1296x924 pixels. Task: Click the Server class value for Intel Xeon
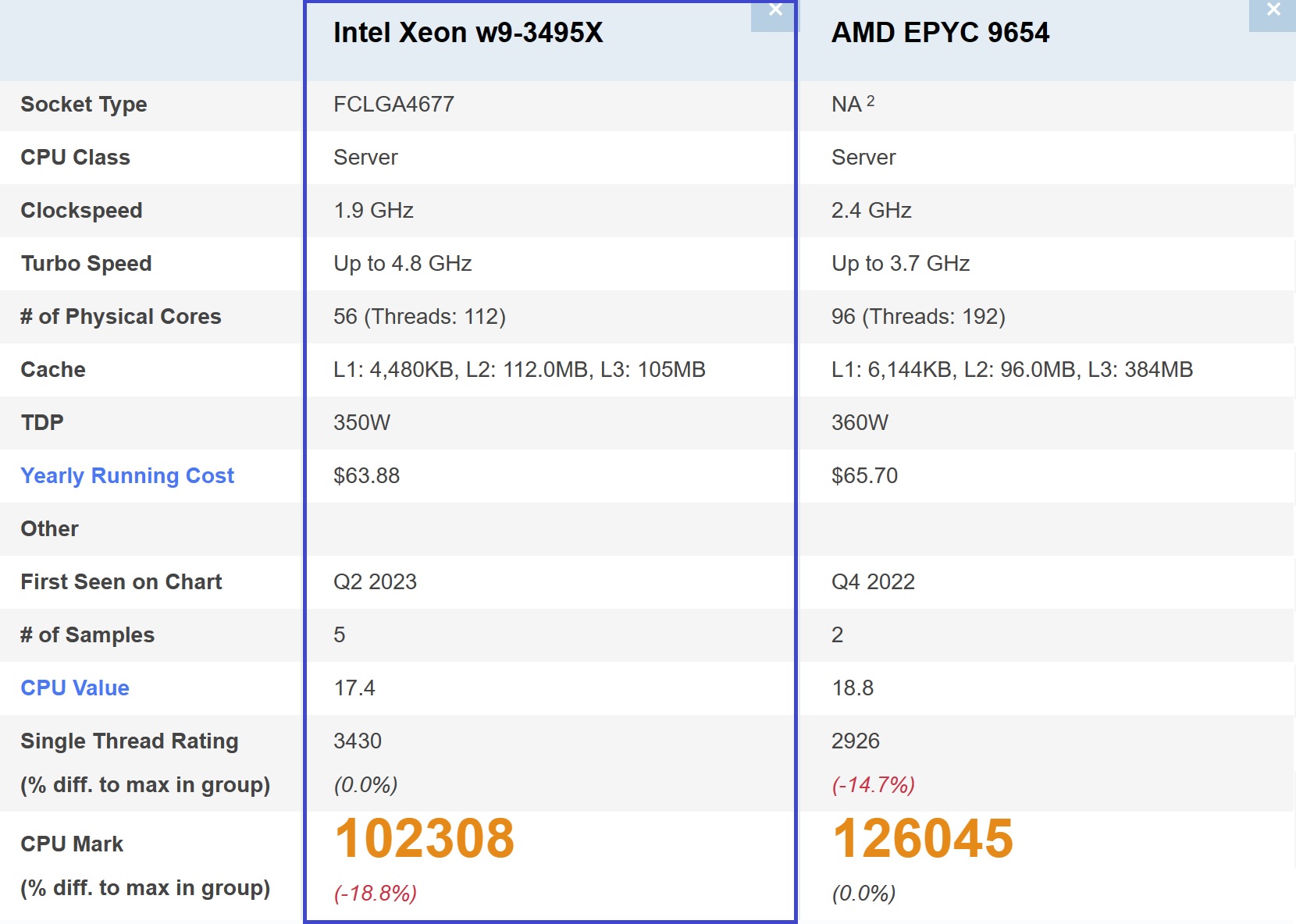pos(365,157)
